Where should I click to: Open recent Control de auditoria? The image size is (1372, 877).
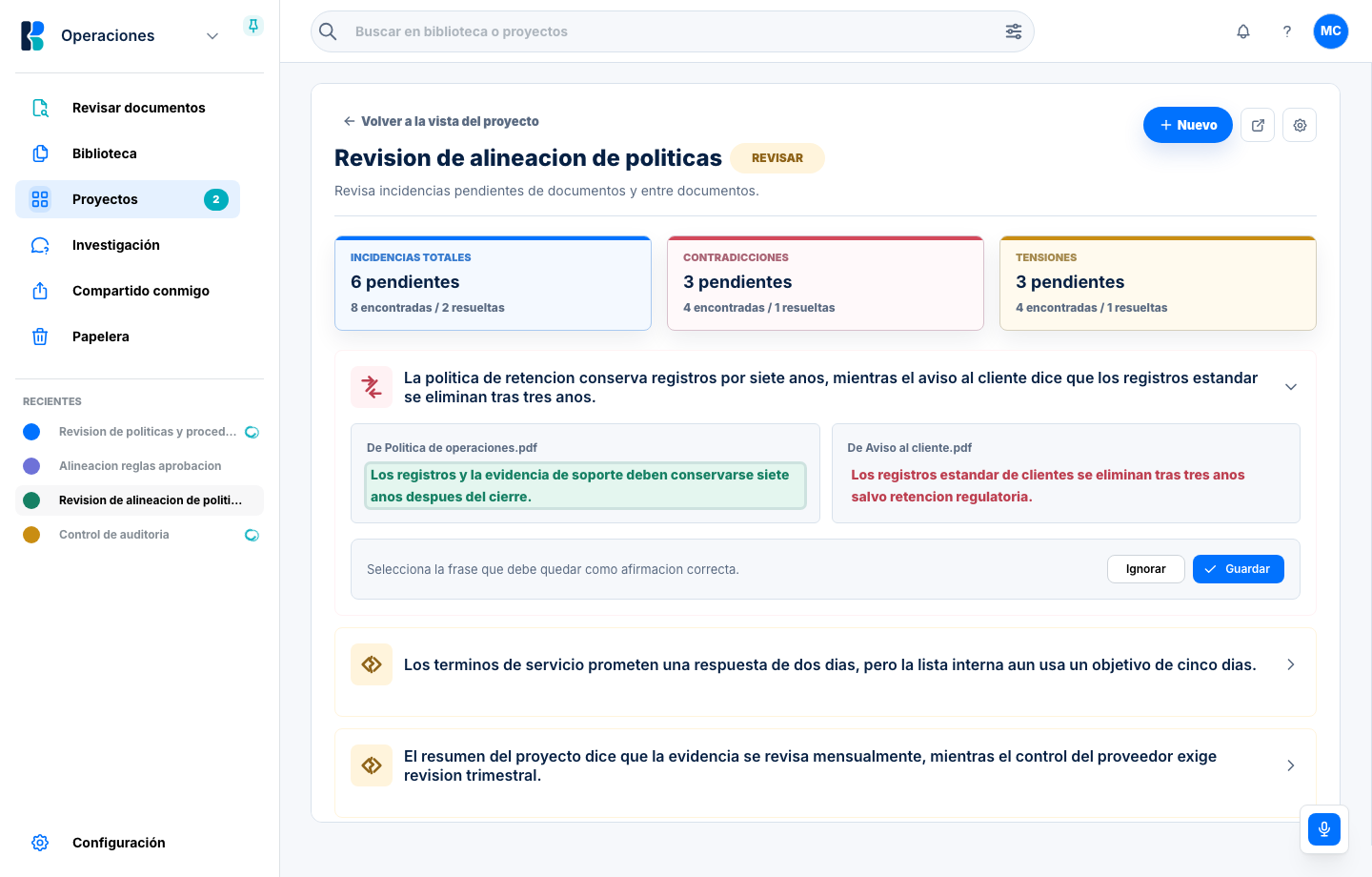click(x=139, y=535)
